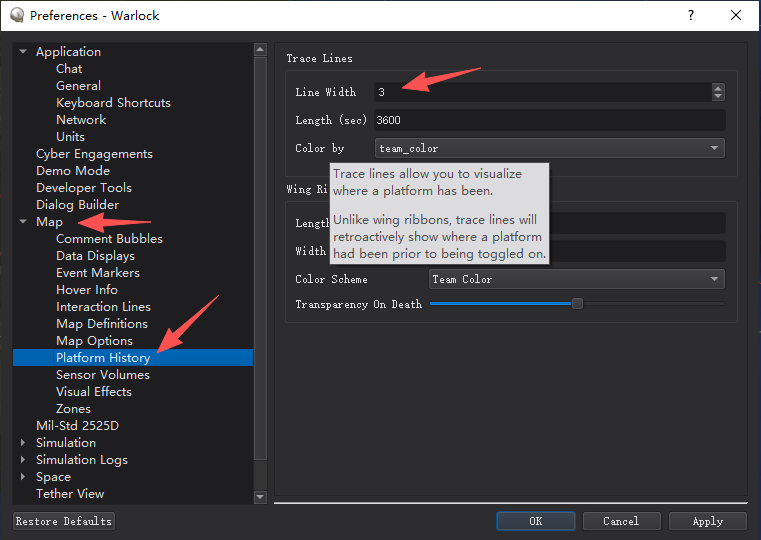Increase Line Width with up arrow
761x540 pixels.
[x=718, y=88]
